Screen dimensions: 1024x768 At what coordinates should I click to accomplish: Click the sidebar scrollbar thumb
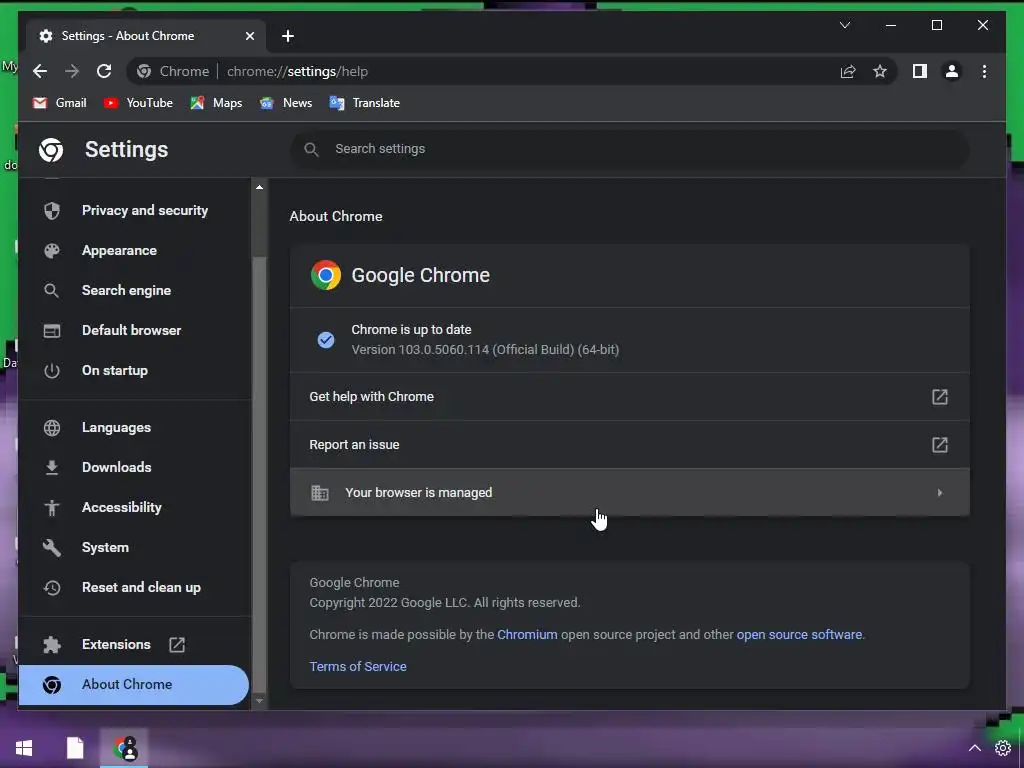[259, 473]
